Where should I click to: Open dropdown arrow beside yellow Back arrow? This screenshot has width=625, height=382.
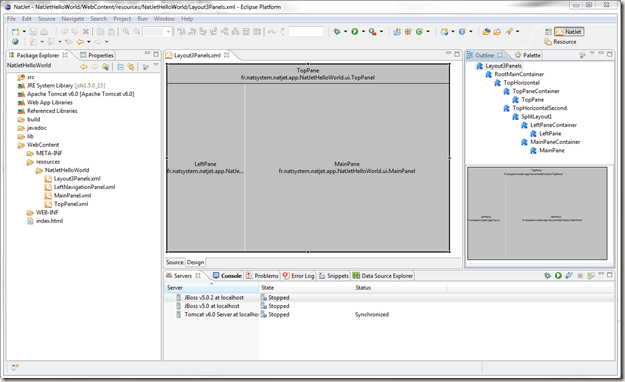pyautogui.click(x=88, y=41)
